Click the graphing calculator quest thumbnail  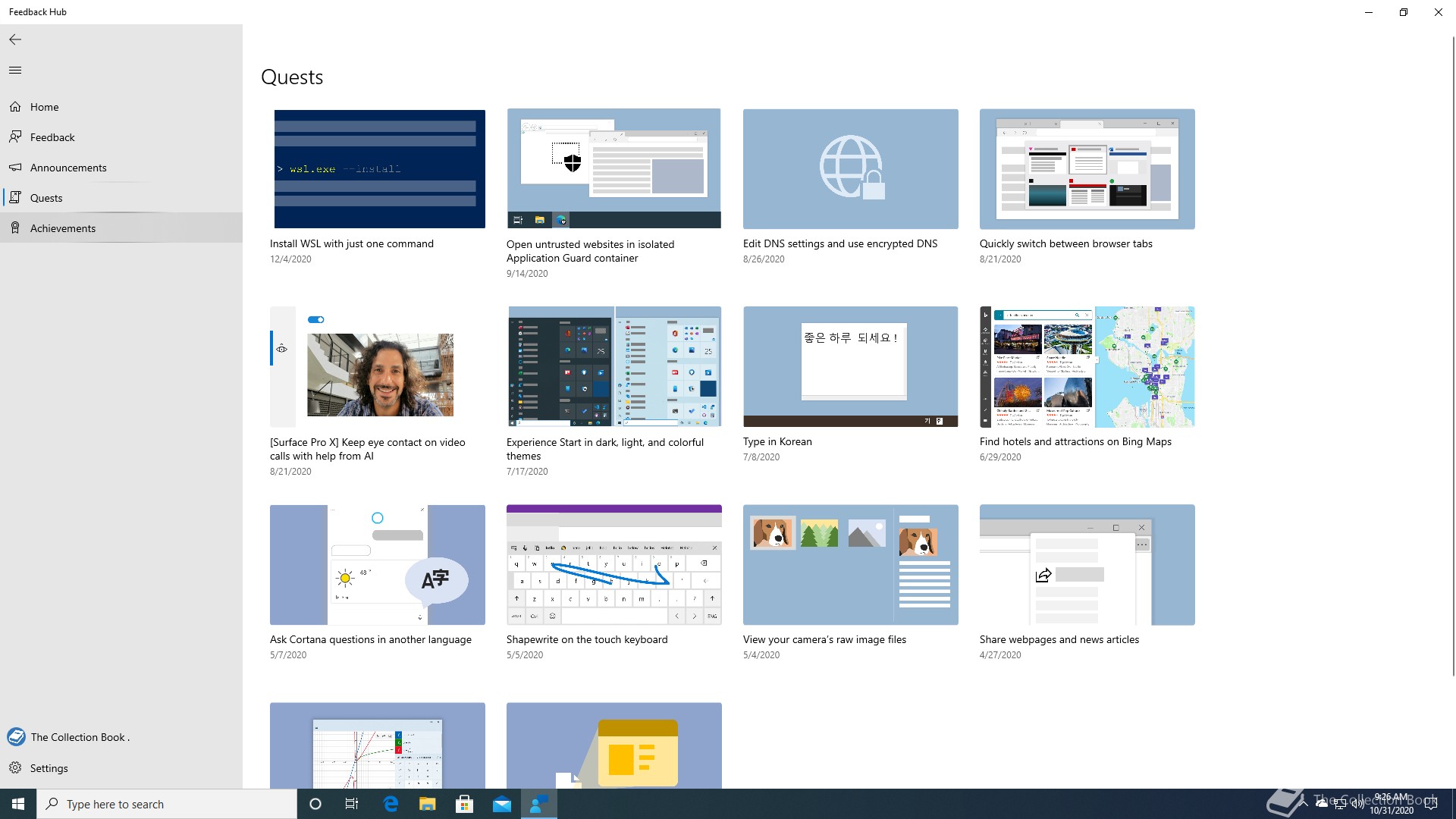(378, 745)
